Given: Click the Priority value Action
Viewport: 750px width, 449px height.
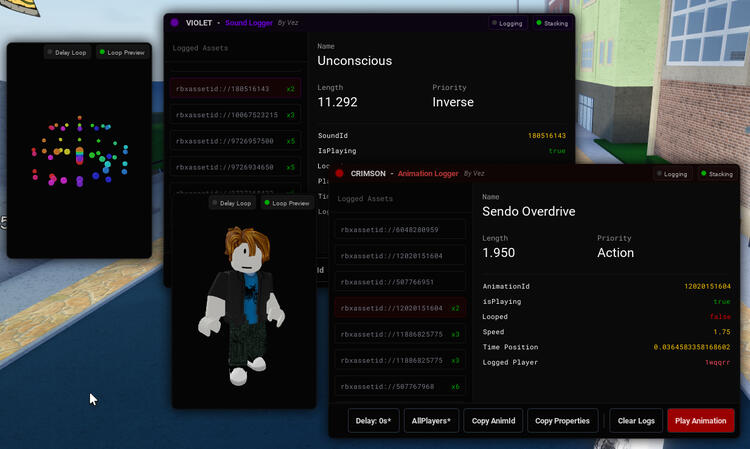Looking at the screenshot, I should pyautogui.click(x=616, y=252).
